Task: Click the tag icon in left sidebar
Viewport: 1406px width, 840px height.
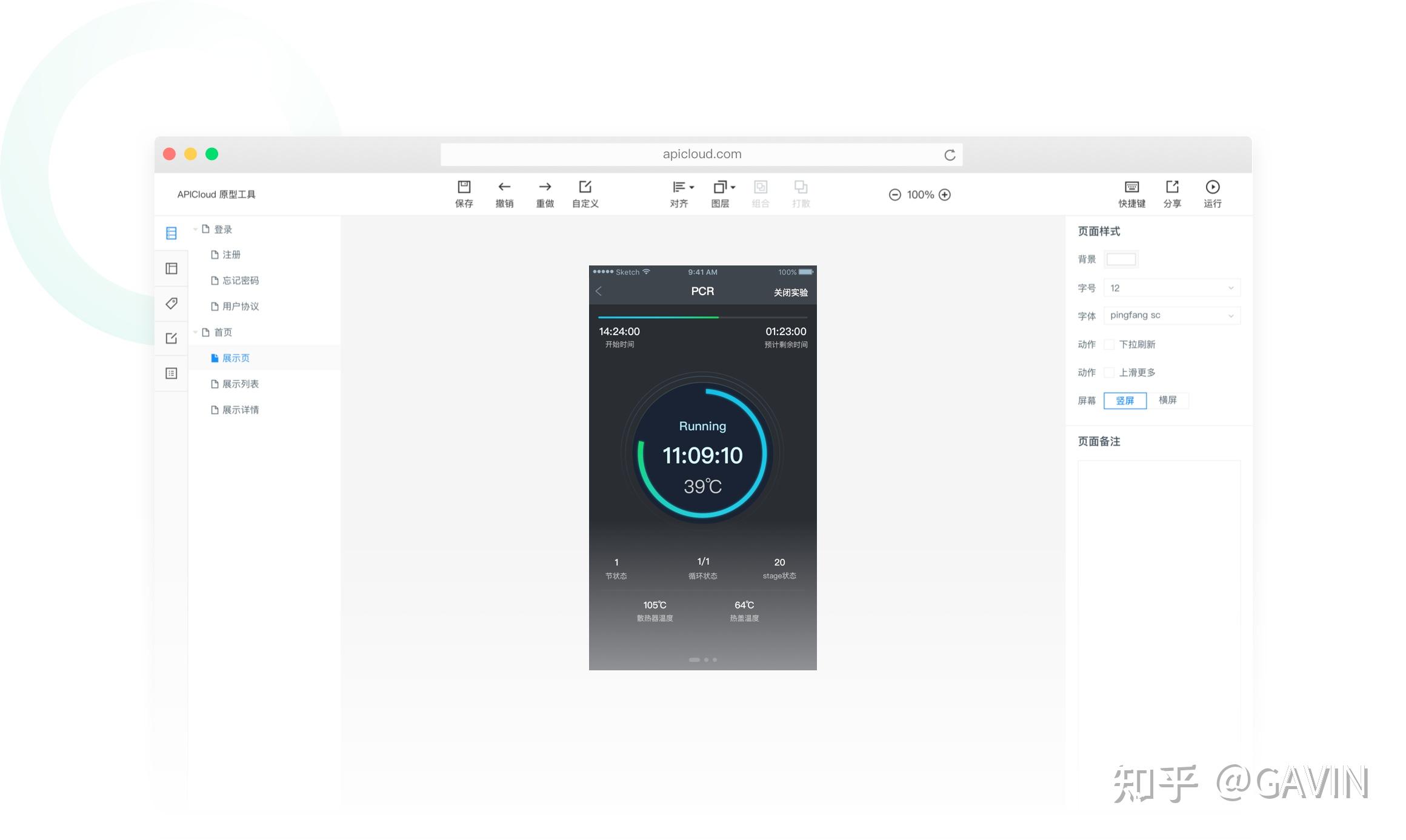Action: 172,303
